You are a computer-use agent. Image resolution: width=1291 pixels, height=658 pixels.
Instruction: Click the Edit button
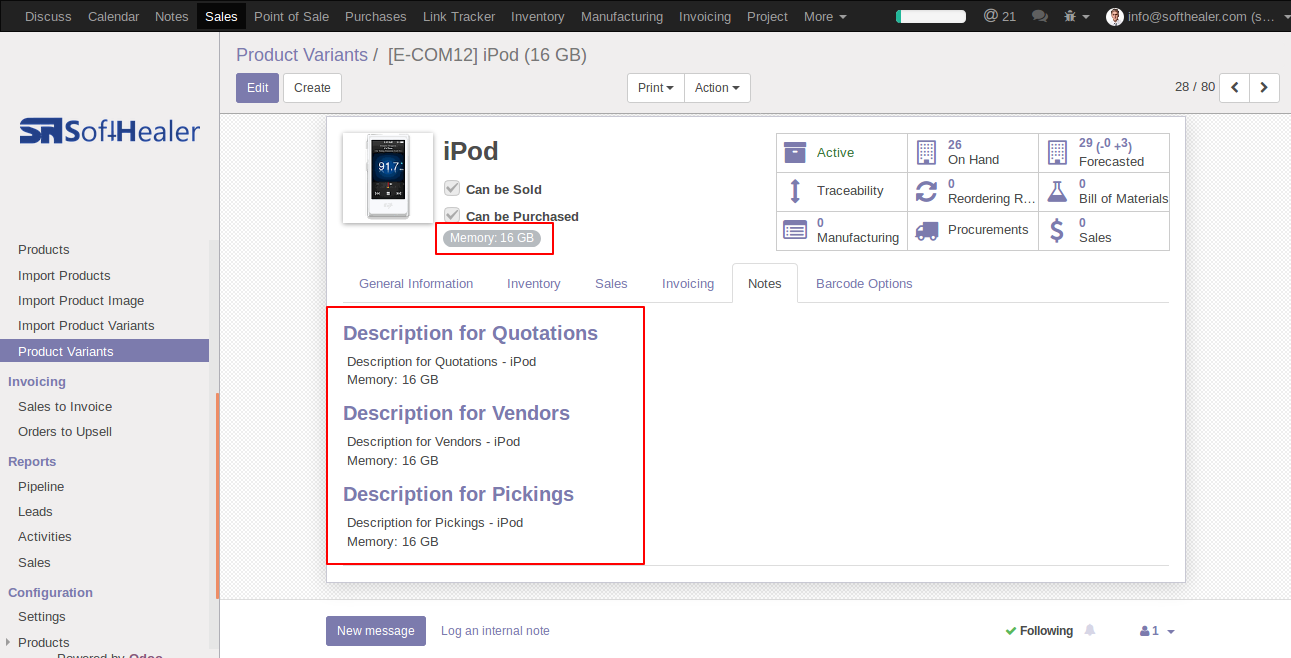click(257, 88)
